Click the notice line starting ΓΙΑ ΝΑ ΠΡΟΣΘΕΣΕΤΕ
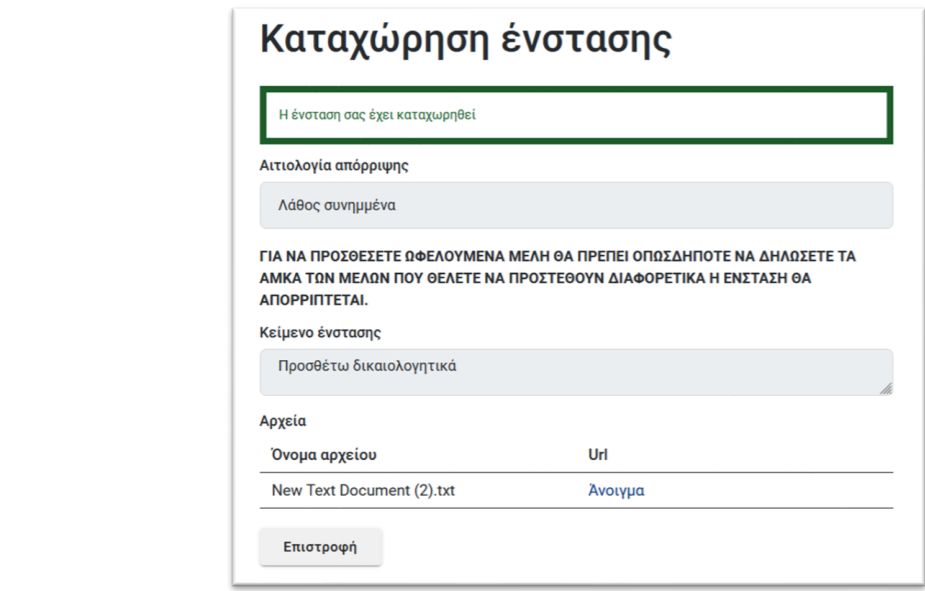 coord(557,257)
